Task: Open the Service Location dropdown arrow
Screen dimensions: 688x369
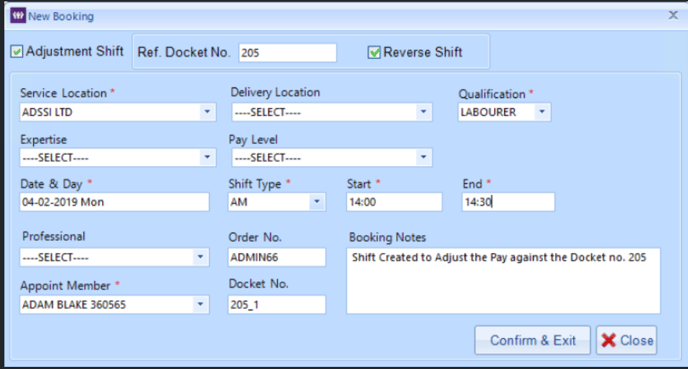Action: (207, 112)
